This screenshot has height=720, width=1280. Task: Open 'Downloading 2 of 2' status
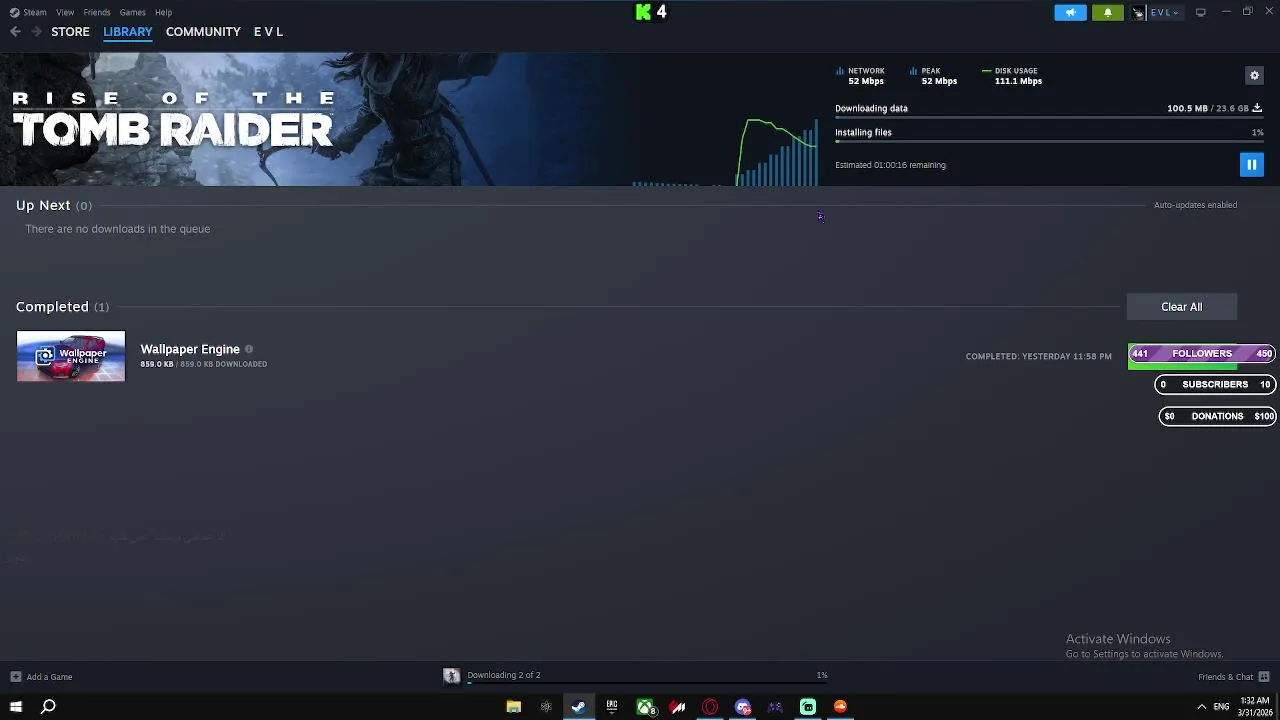coord(503,675)
